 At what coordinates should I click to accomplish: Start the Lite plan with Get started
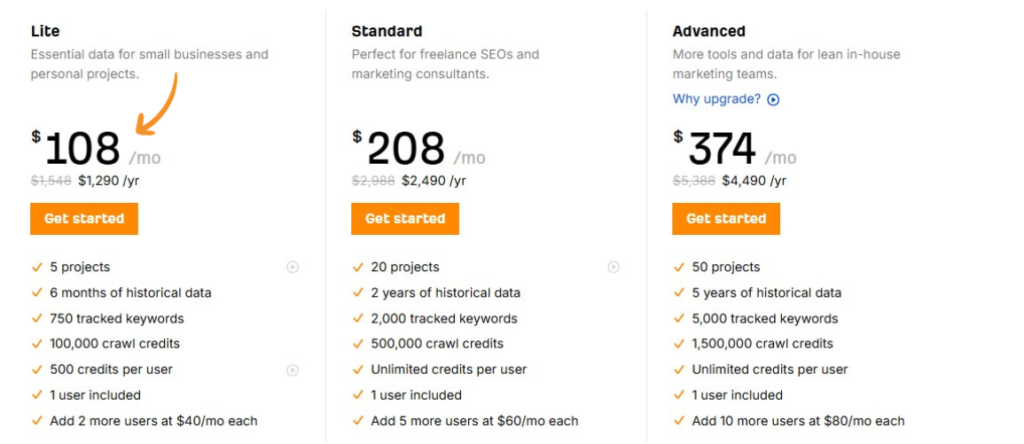(x=84, y=219)
